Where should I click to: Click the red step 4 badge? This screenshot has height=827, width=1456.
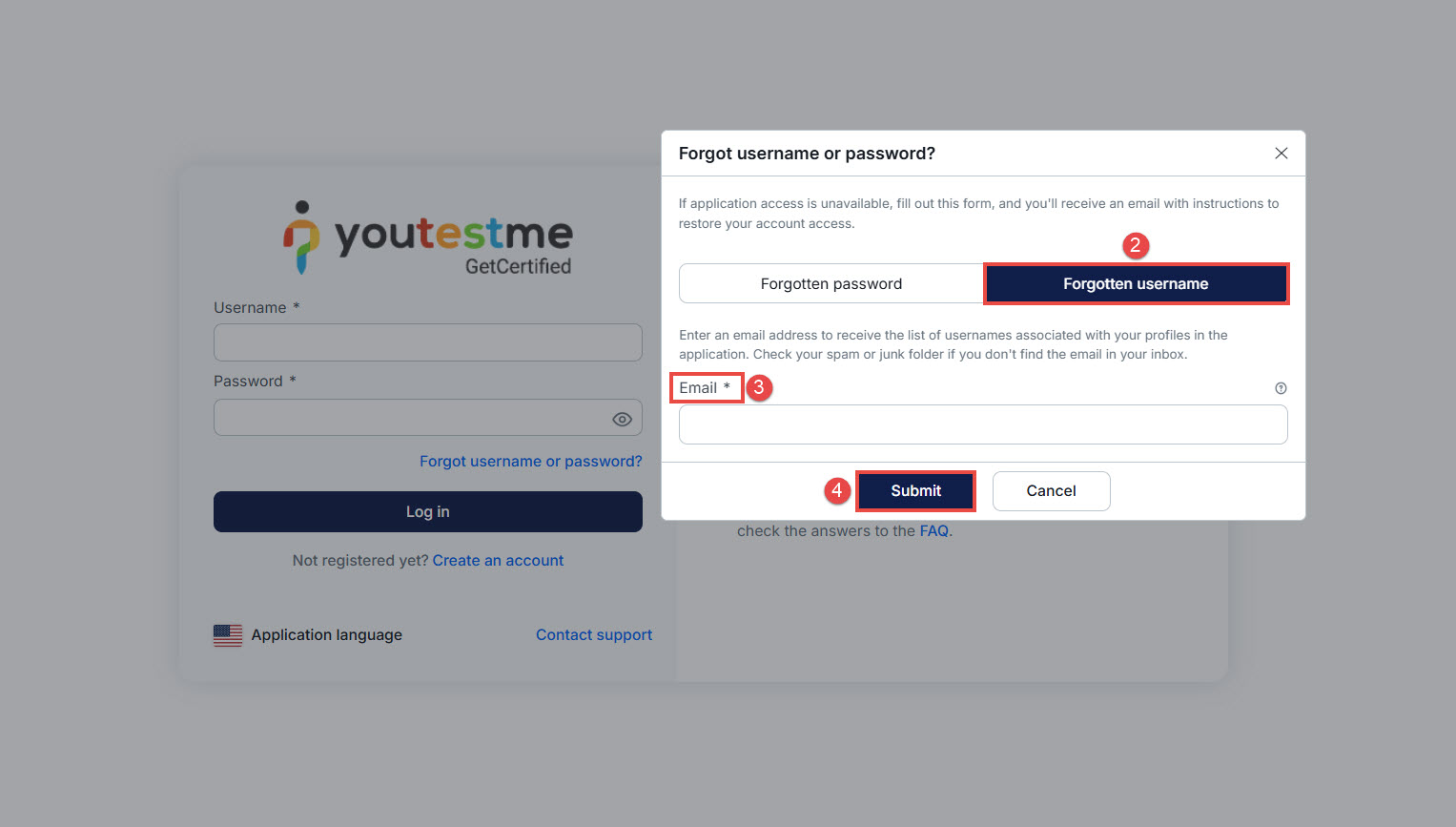[836, 490]
